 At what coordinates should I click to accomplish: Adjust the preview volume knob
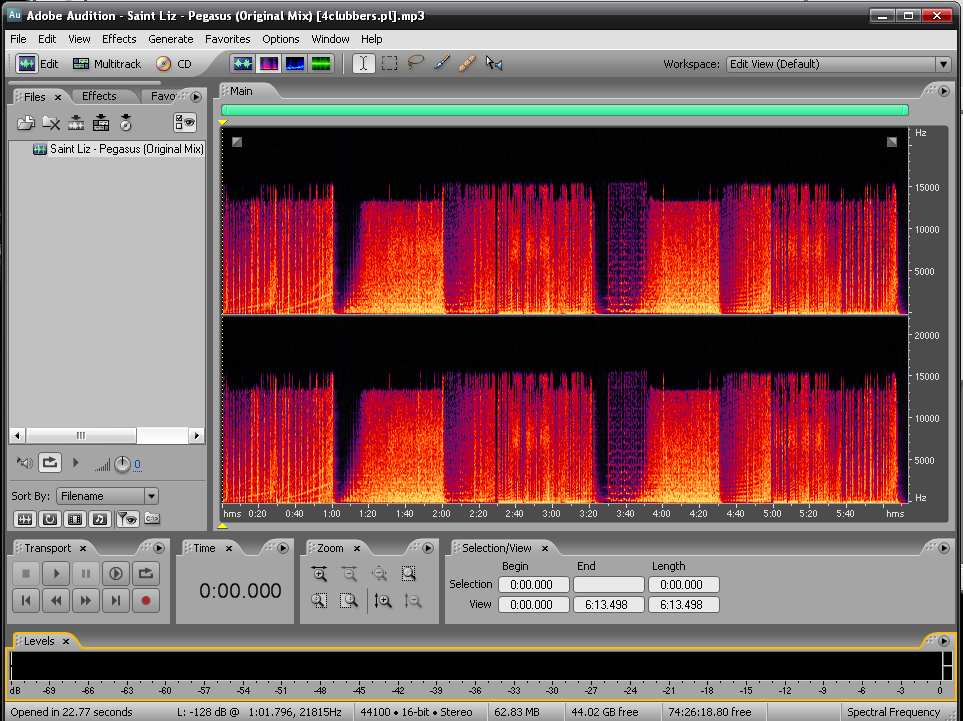[123, 465]
